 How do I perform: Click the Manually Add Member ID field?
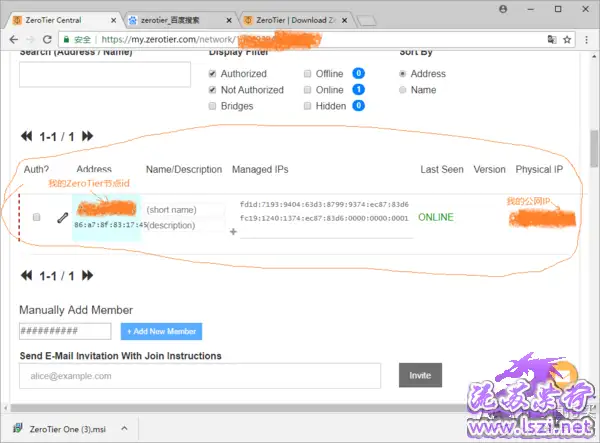tap(65, 331)
